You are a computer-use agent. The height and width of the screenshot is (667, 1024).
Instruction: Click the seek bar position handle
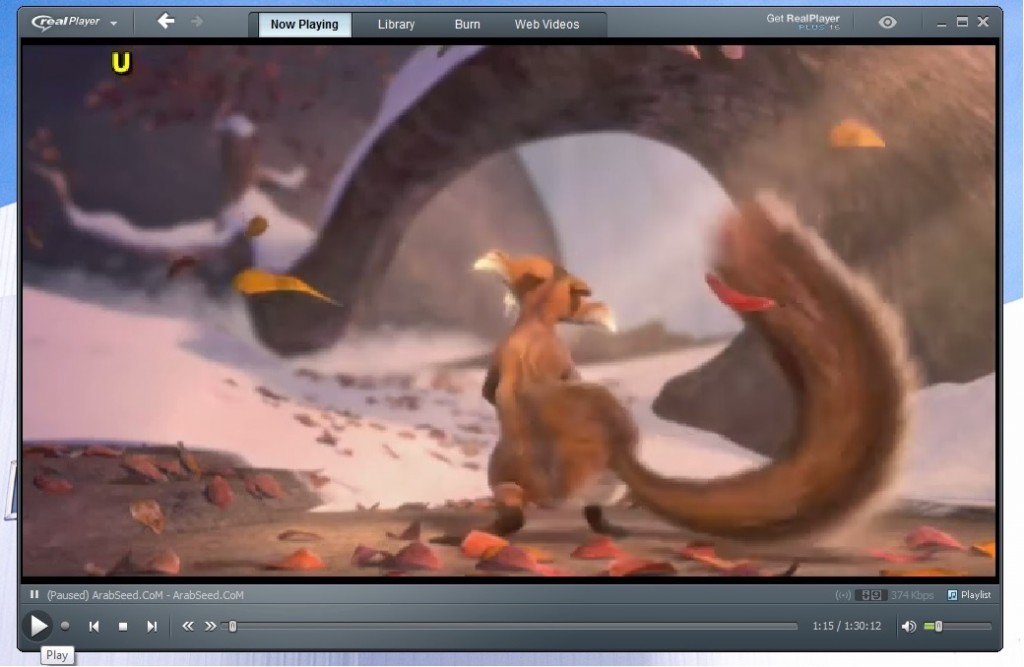[232, 626]
